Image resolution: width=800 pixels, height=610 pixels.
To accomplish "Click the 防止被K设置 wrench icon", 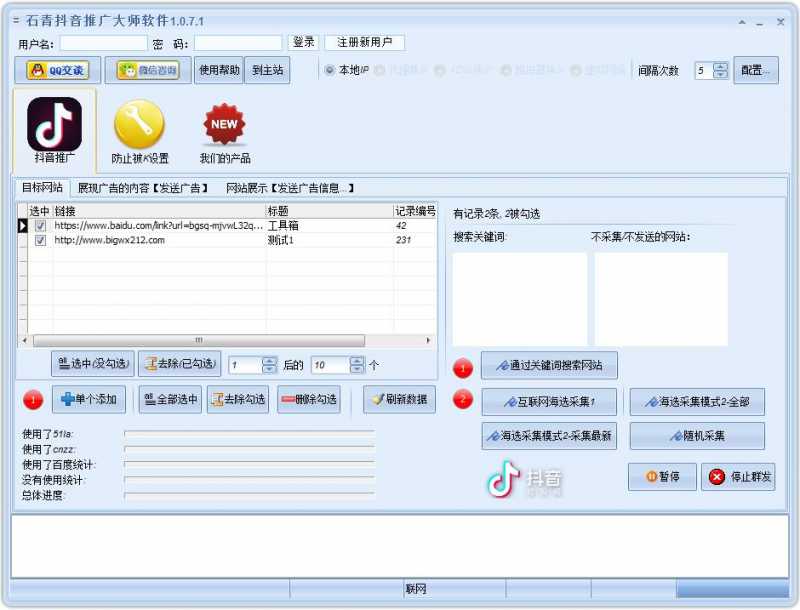I will tap(138, 122).
